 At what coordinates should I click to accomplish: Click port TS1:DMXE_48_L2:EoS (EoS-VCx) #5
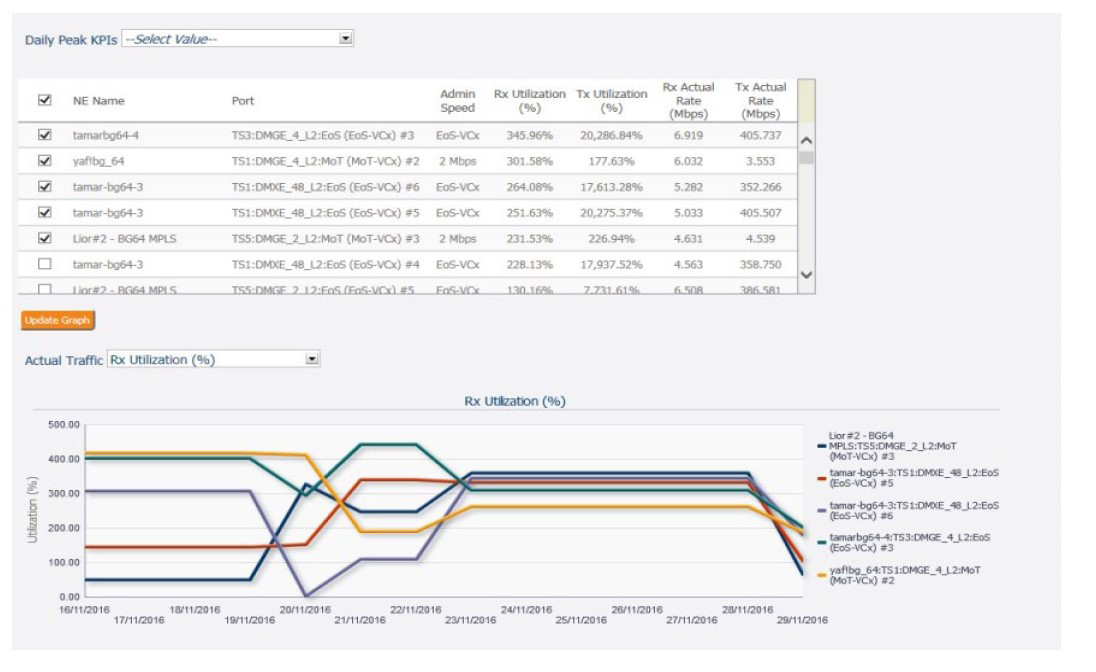[326, 213]
